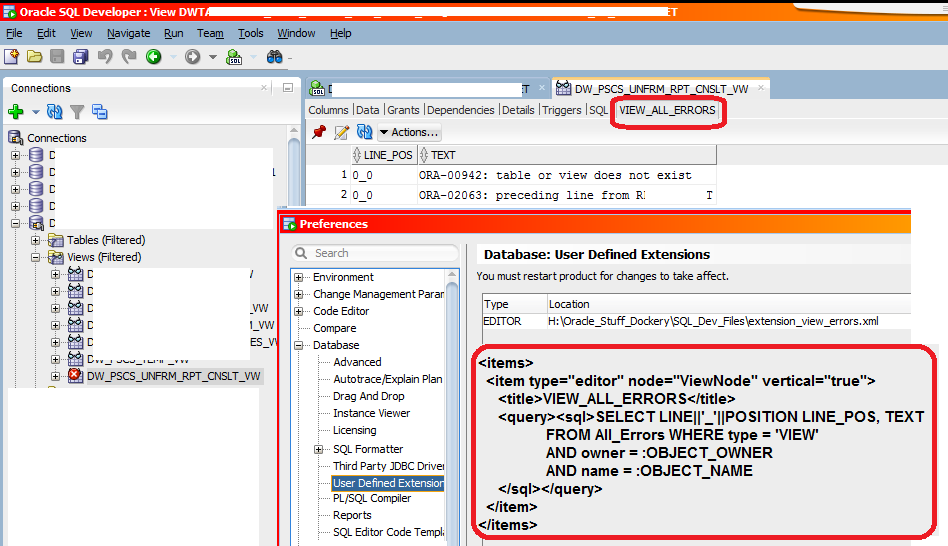This screenshot has height=546, width=948.
Task: Open dropdown arrow next to New Connection
Action: (x=36, y=112)
